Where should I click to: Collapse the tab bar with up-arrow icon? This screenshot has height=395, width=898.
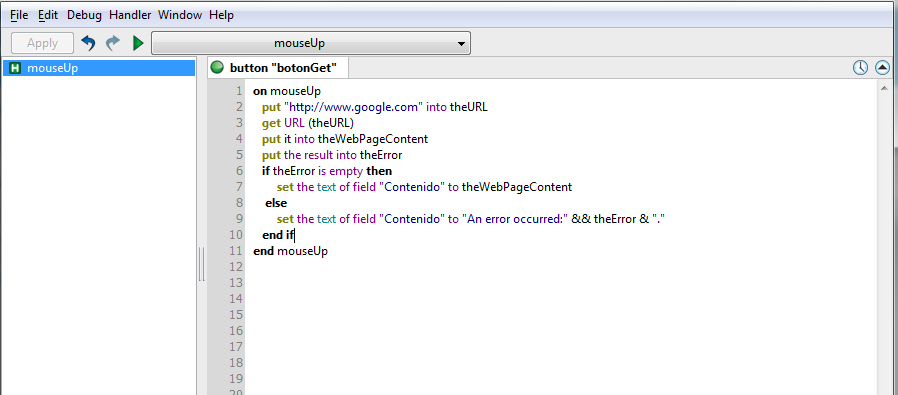pyautogui.click(x=883, y=68)
